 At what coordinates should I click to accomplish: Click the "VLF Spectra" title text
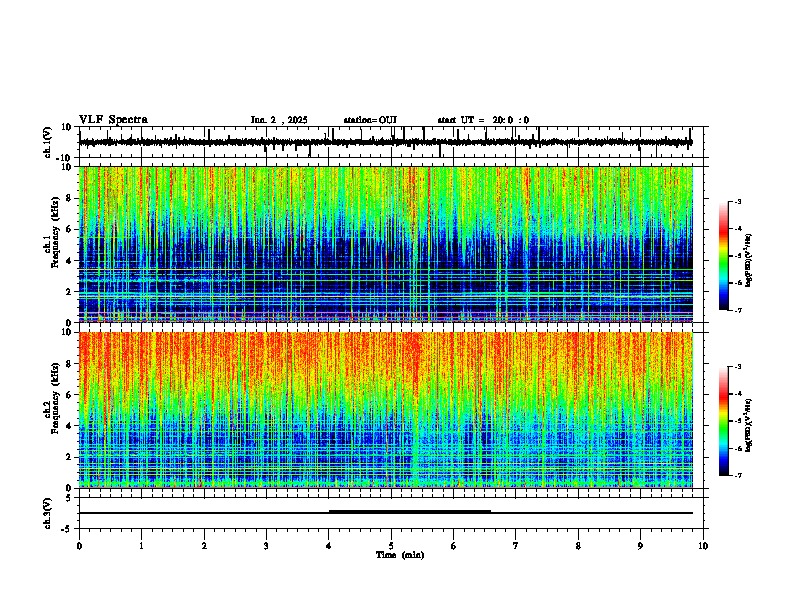(113, 120)
